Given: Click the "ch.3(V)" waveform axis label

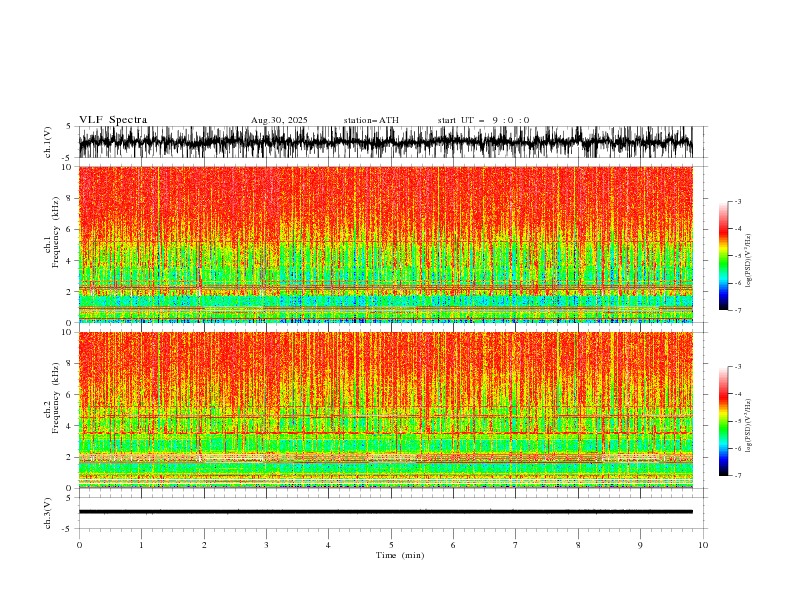Looking at the screenshot, I should [48, 513].
